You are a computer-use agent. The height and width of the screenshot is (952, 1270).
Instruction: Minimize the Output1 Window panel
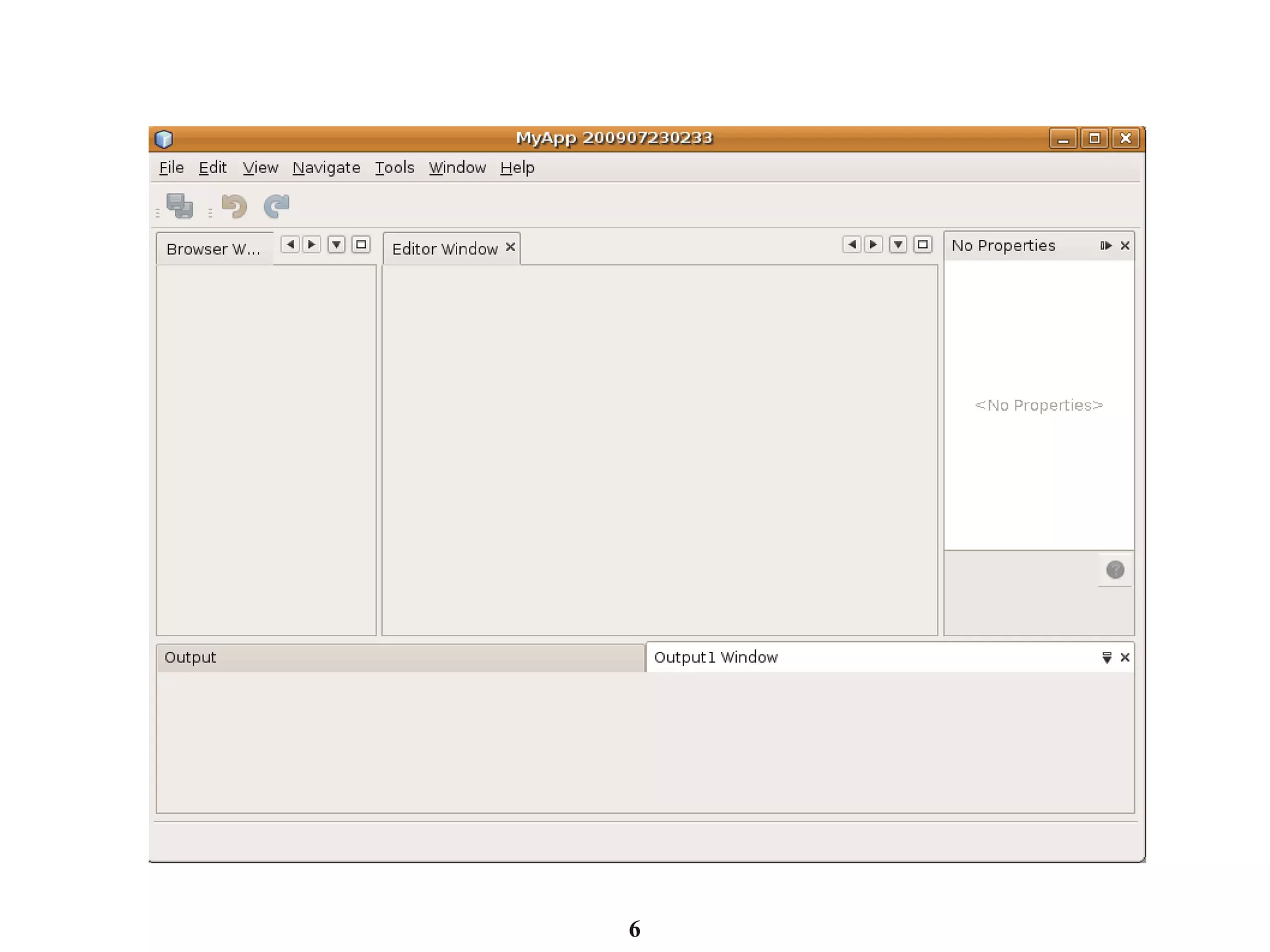[x=1106, y=657]
